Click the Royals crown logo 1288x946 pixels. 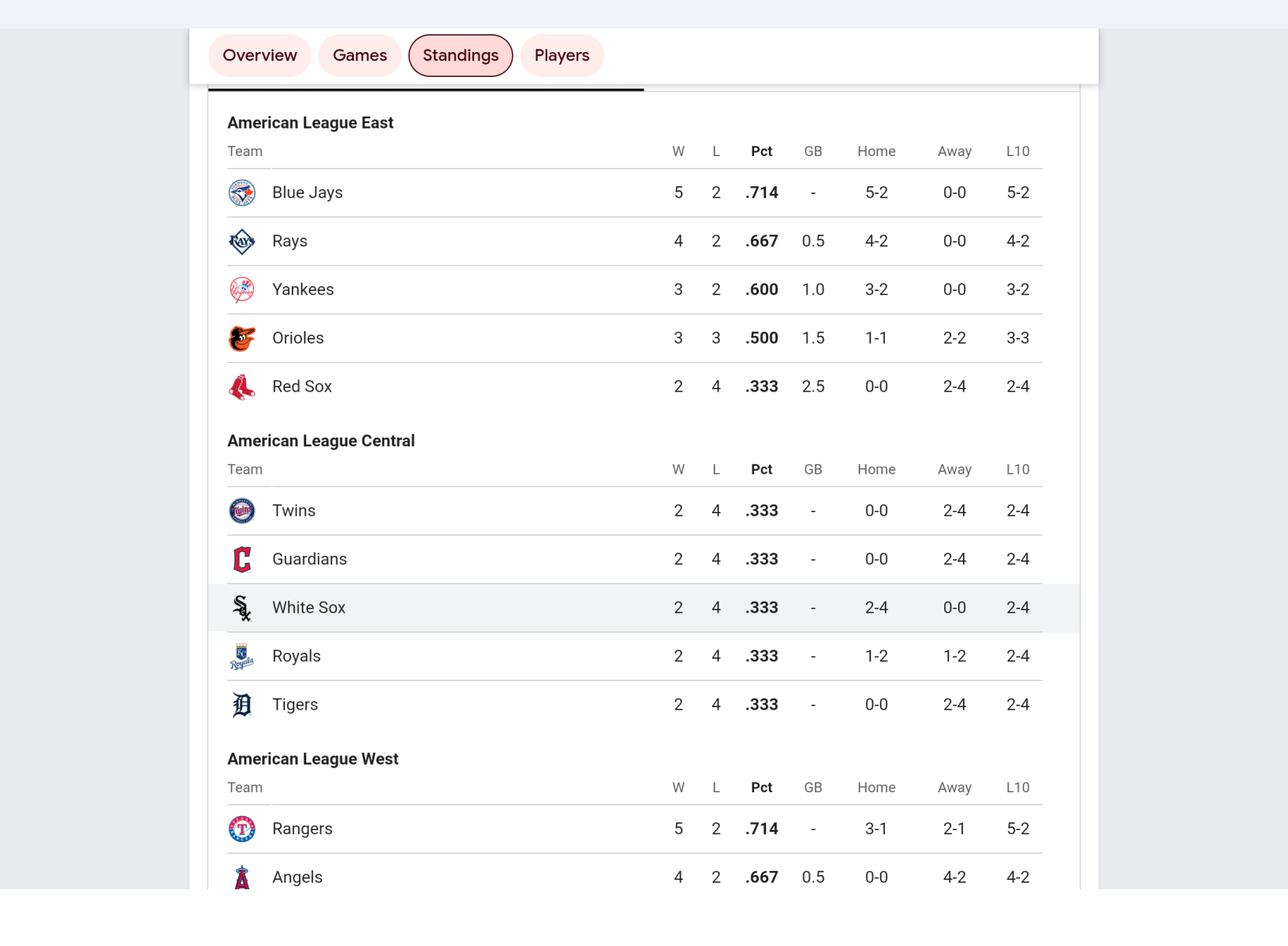(x=242, y=657)
